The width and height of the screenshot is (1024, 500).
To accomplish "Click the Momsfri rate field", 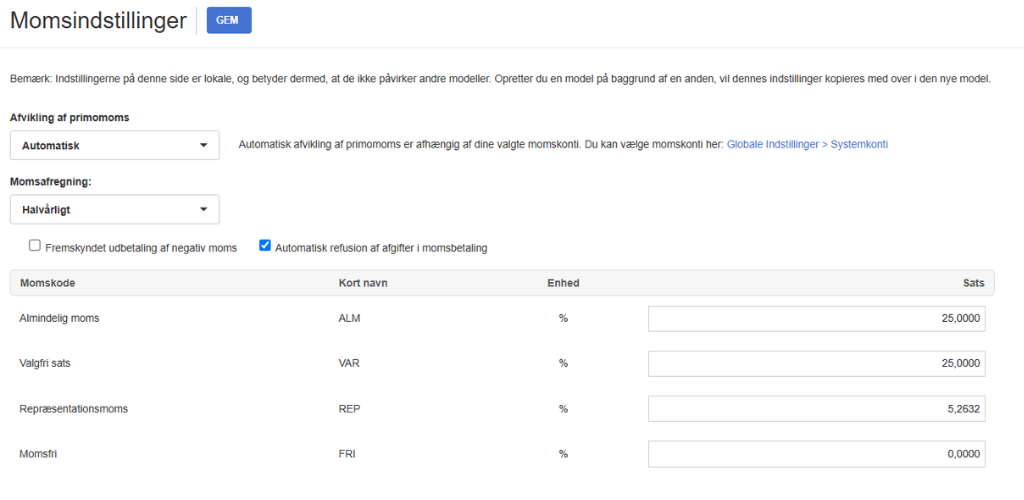I will point(816,454).
